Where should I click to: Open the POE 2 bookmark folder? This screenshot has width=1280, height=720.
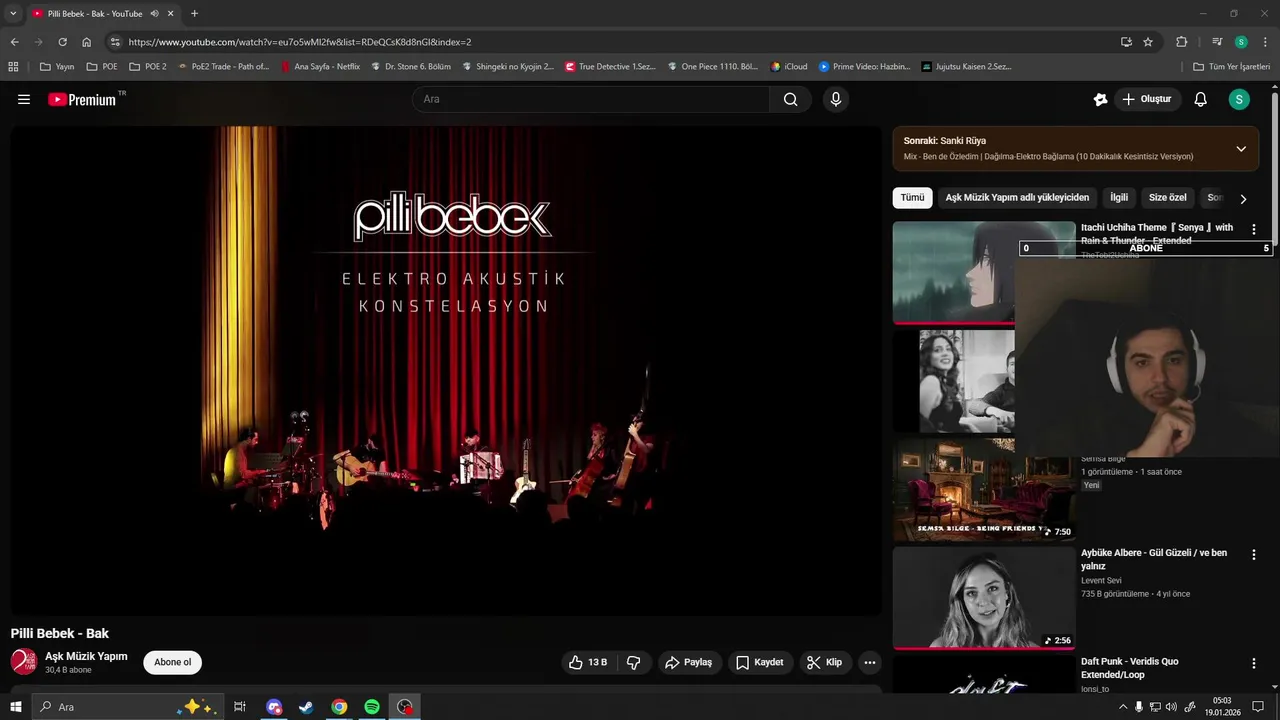[148, 67]
